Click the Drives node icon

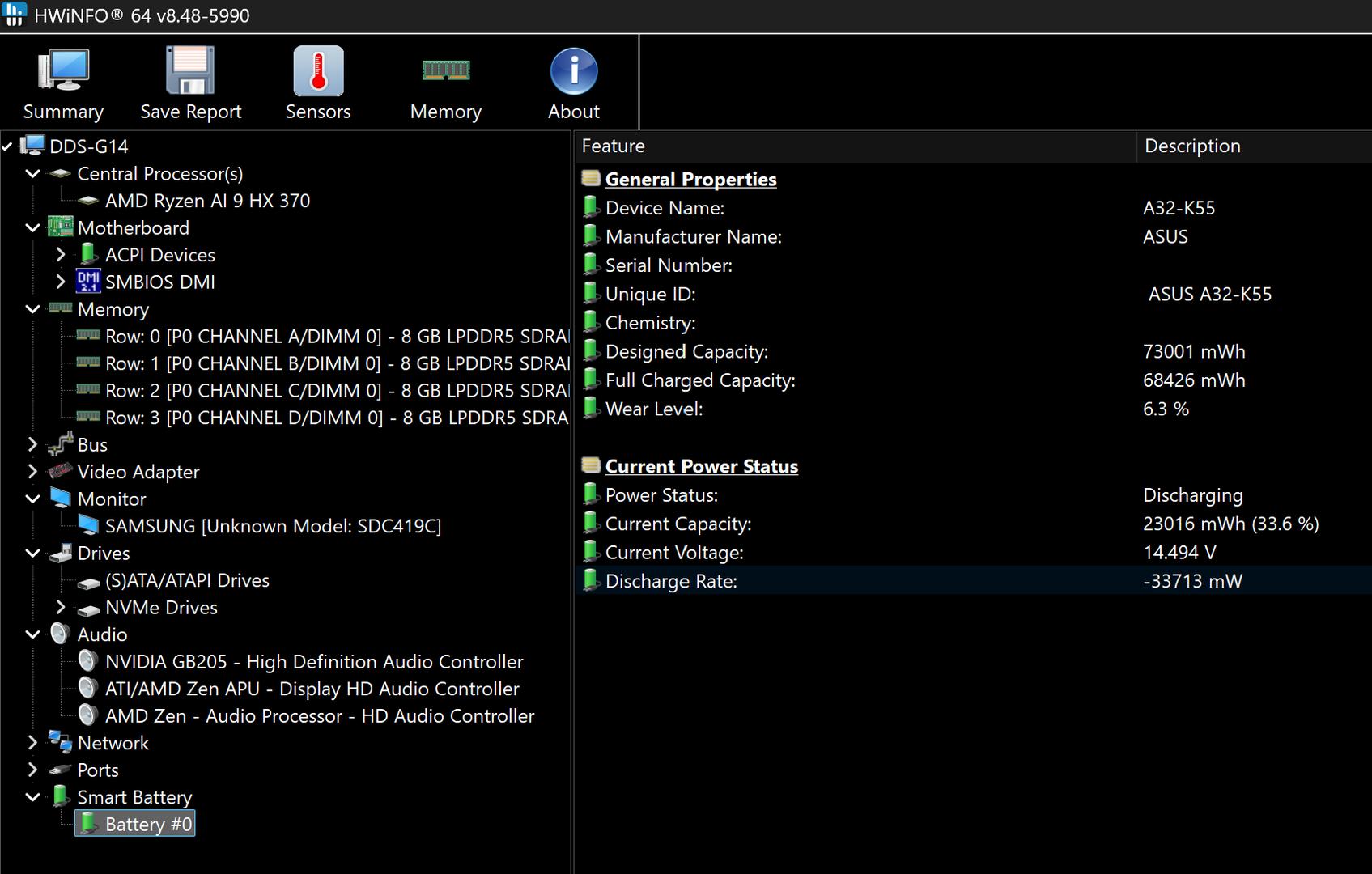[x=60, y=554]
